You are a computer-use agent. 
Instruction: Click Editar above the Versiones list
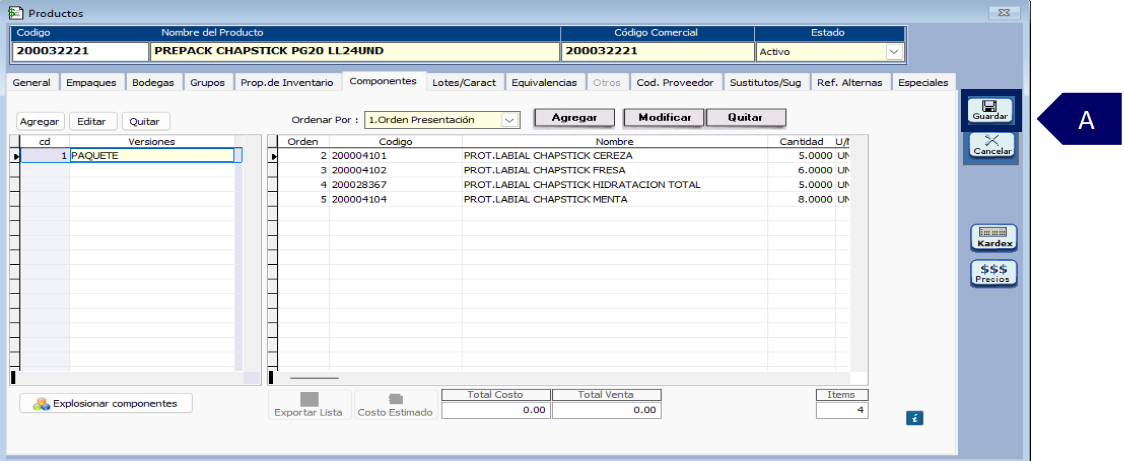[92, 121]
